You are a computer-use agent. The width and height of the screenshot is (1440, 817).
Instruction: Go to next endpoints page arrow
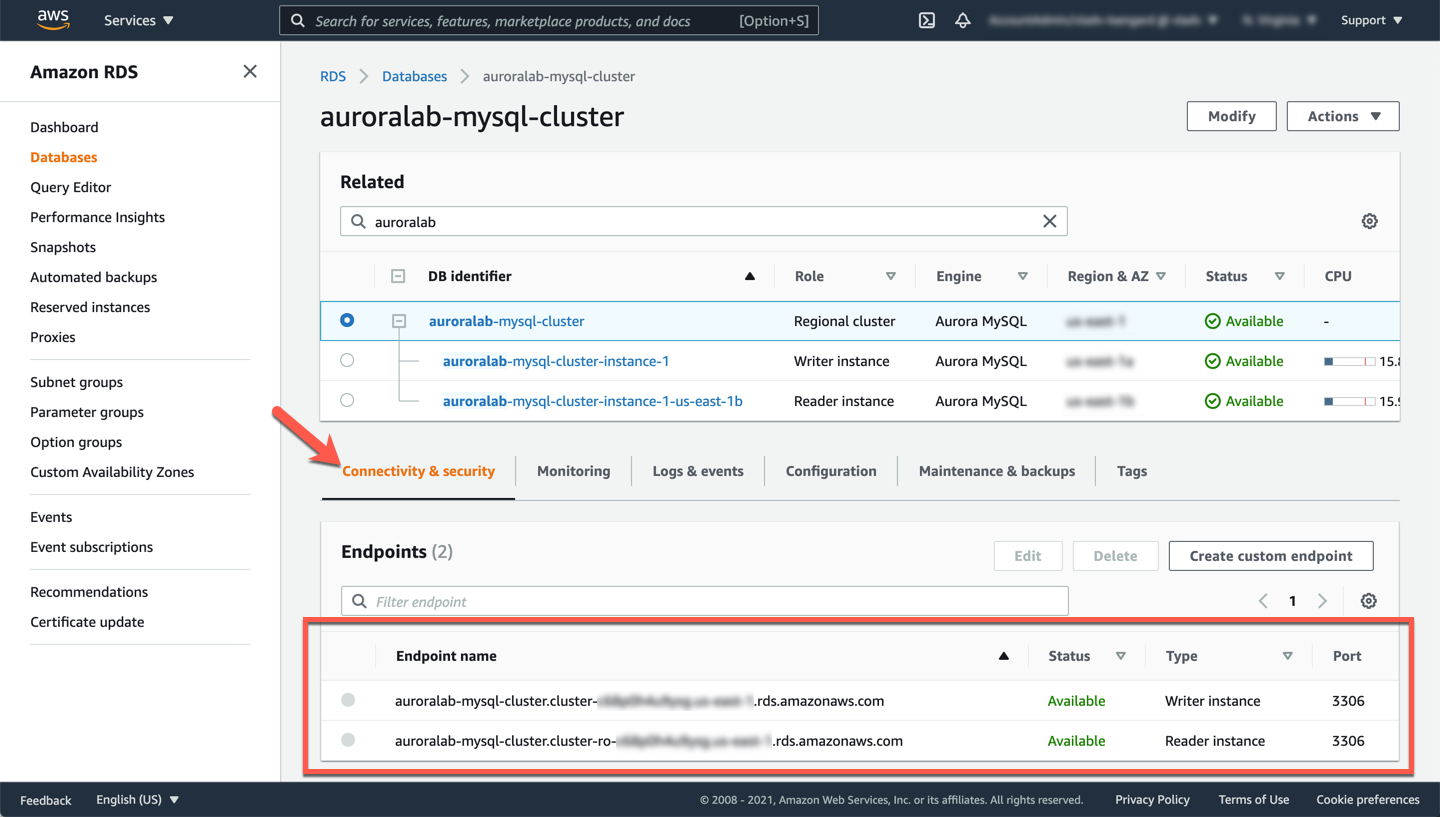[x=1322, y=601]
